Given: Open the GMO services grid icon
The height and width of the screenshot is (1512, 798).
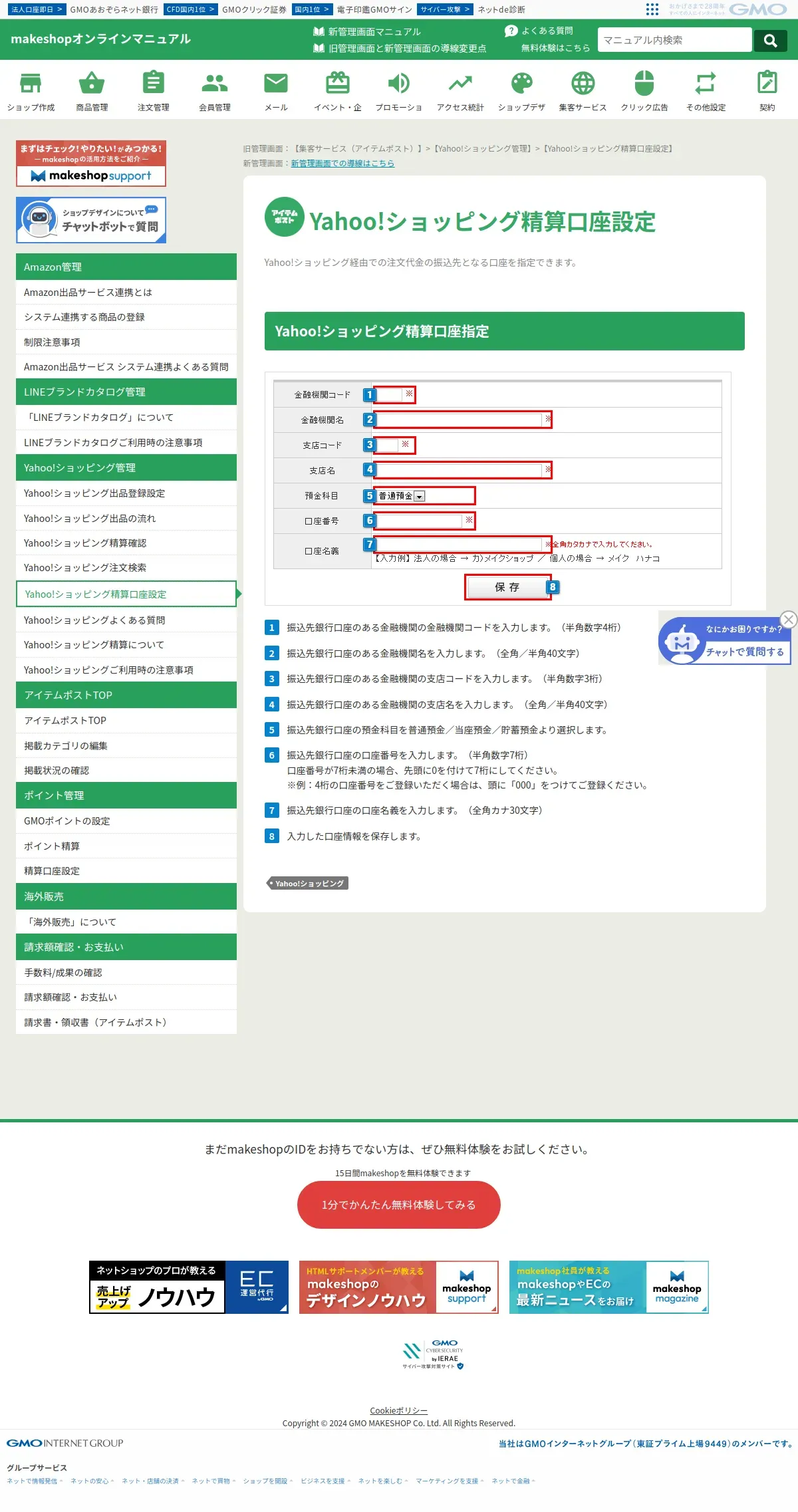Looking at the screenshot, I should (652, 9).
